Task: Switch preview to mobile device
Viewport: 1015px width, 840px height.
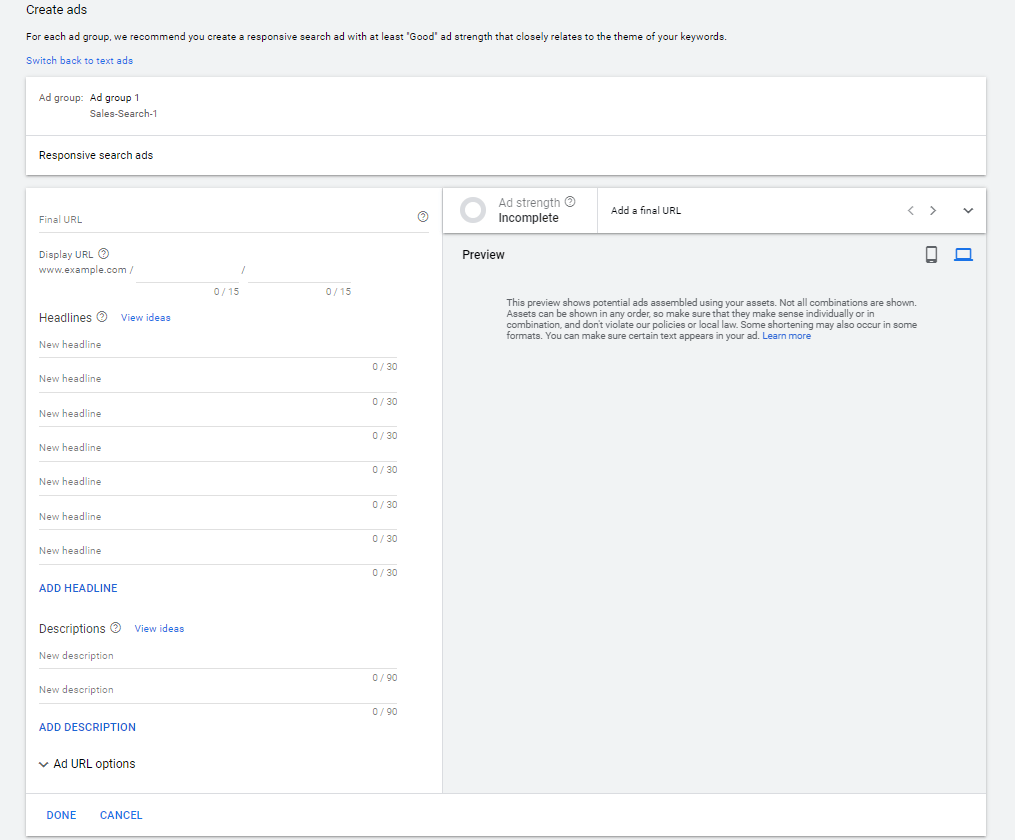Action: (x=931, y=255)
